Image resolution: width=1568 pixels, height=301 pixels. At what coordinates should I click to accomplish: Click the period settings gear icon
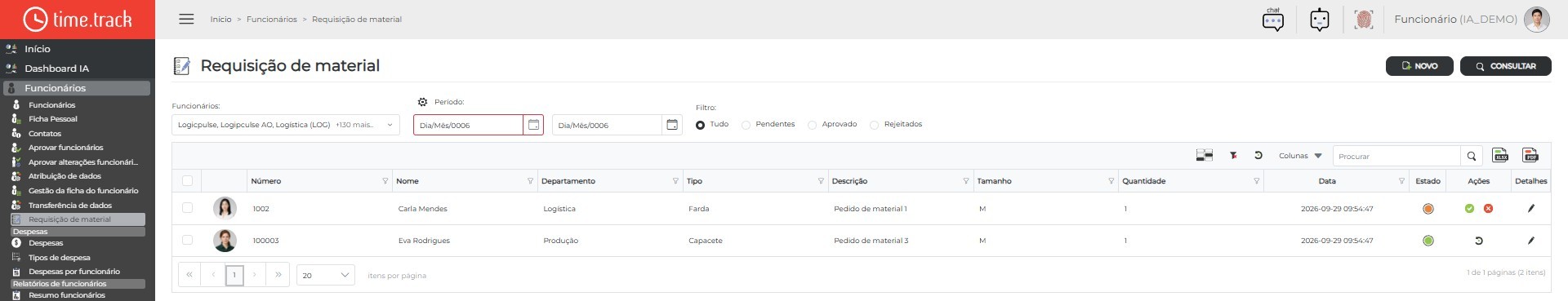[x=422, y=102]
